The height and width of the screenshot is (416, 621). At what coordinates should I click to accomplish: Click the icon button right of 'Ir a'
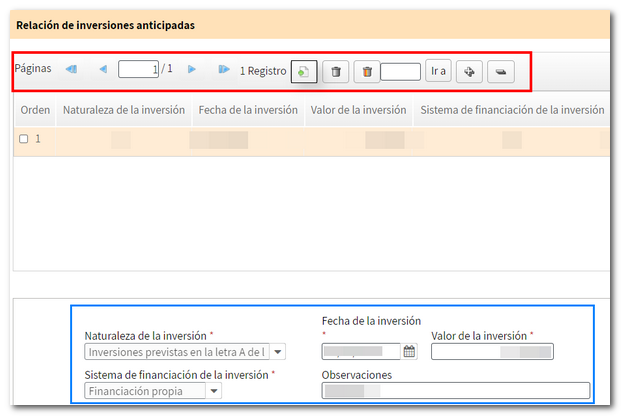click(x=470, y=71)
